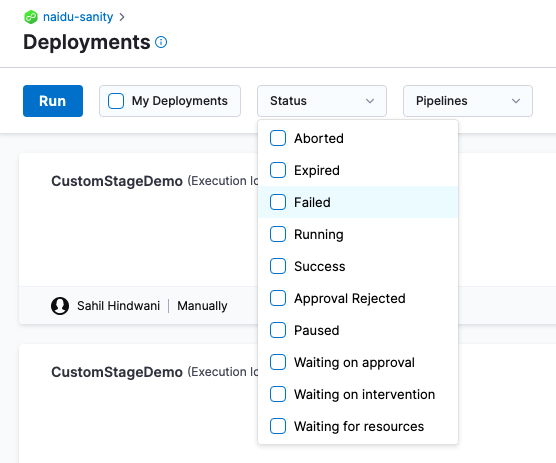Click the info icon next to Deployments

coord(161,42)
